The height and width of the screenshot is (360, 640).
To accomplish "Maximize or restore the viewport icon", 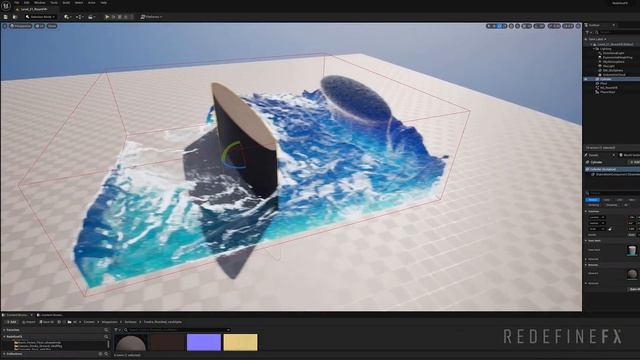I will (x=578, y=26).
